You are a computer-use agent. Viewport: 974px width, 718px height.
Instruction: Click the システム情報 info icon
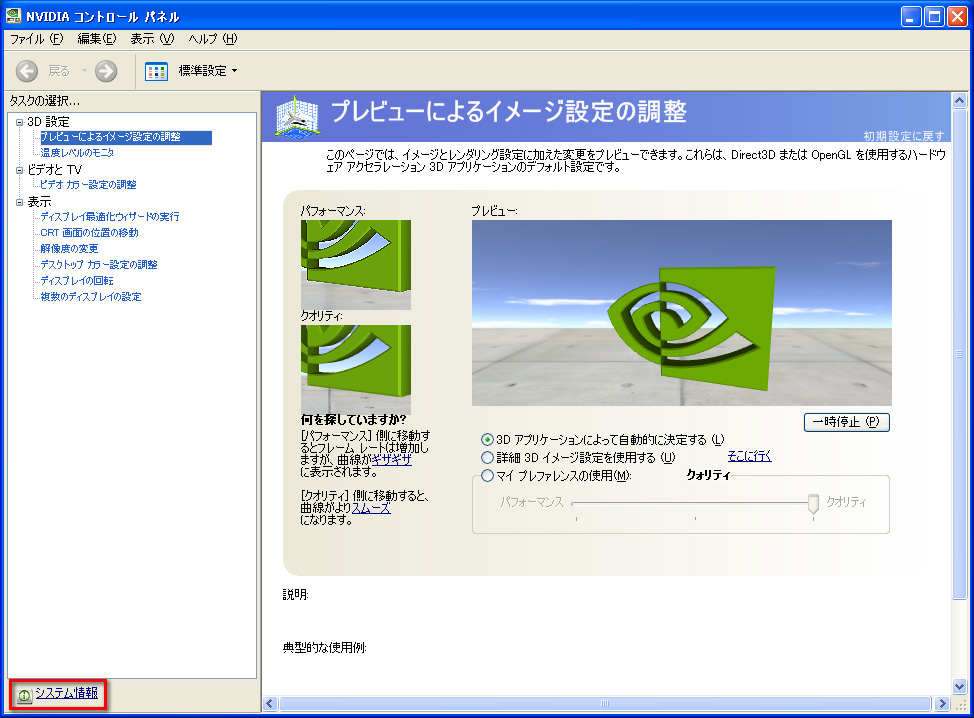[x=24, y=696]
